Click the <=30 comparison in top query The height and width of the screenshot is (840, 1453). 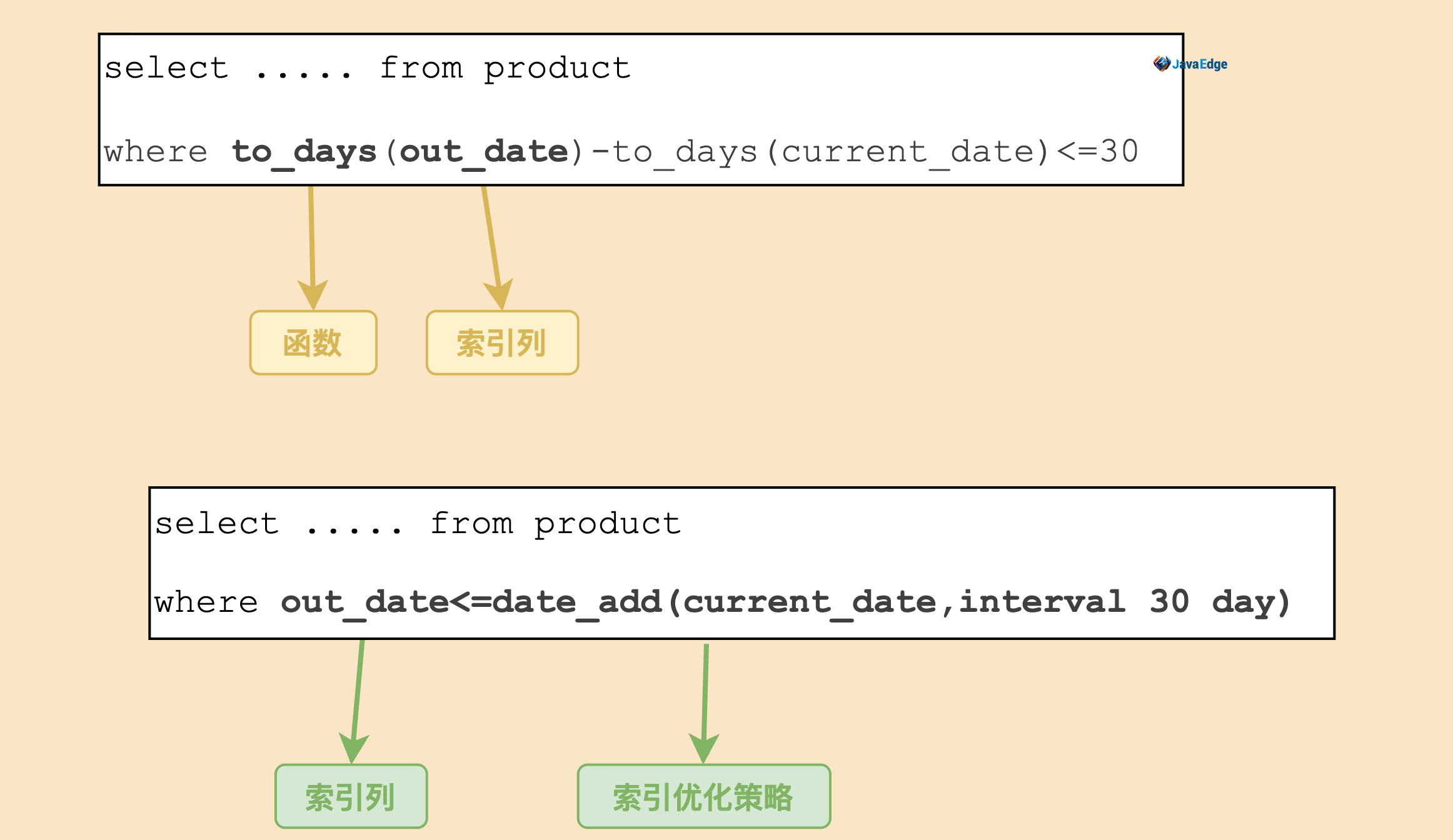tap(1098, 152)
